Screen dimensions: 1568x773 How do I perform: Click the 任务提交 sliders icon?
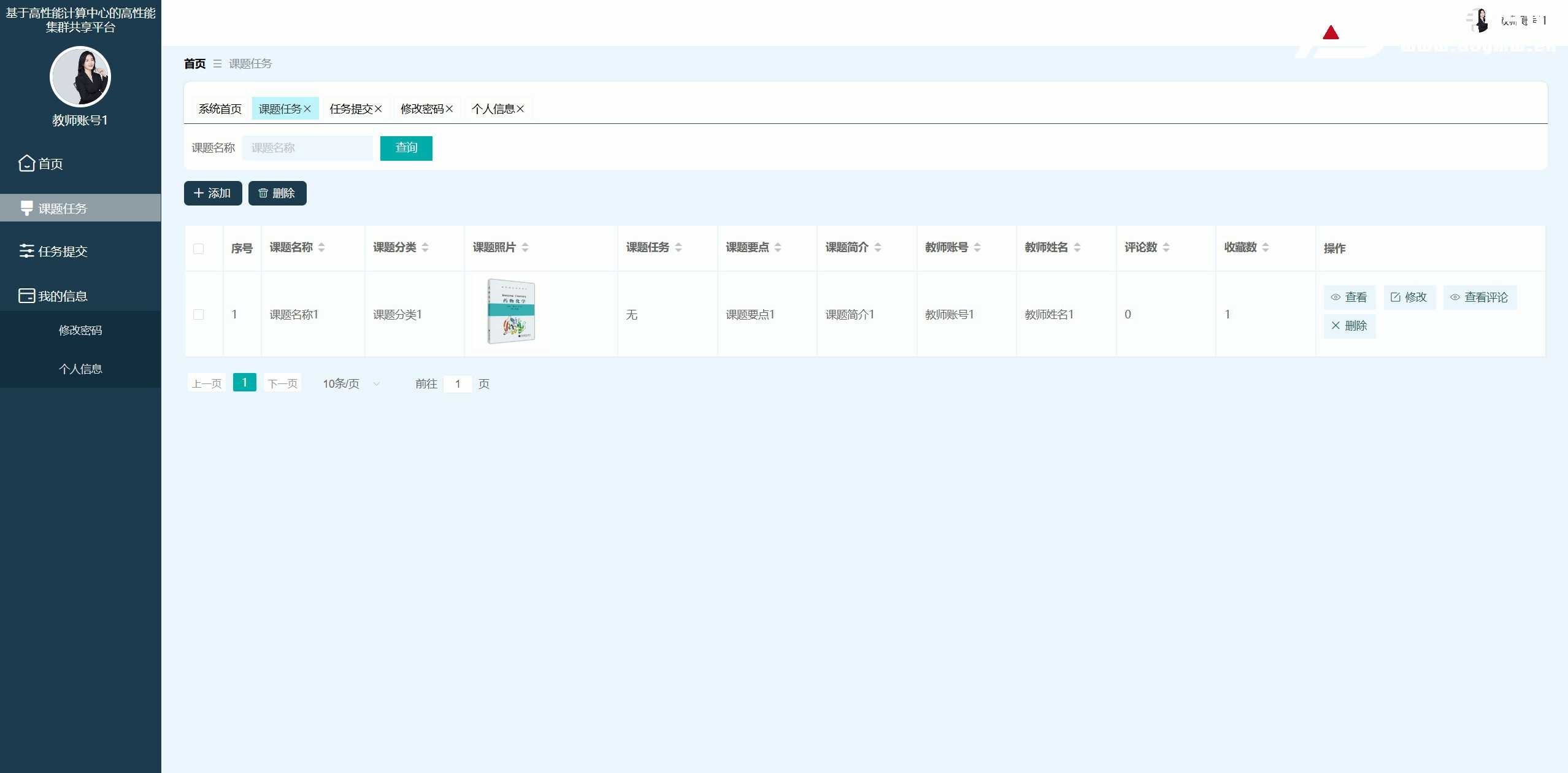(26, 251)
